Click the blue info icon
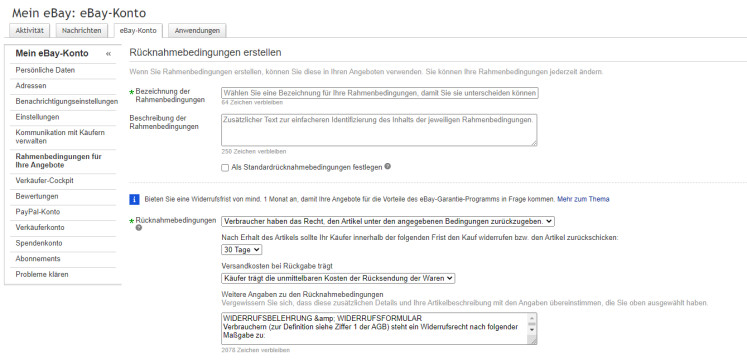The image size is (747, 360). click(x=134, y=199)
